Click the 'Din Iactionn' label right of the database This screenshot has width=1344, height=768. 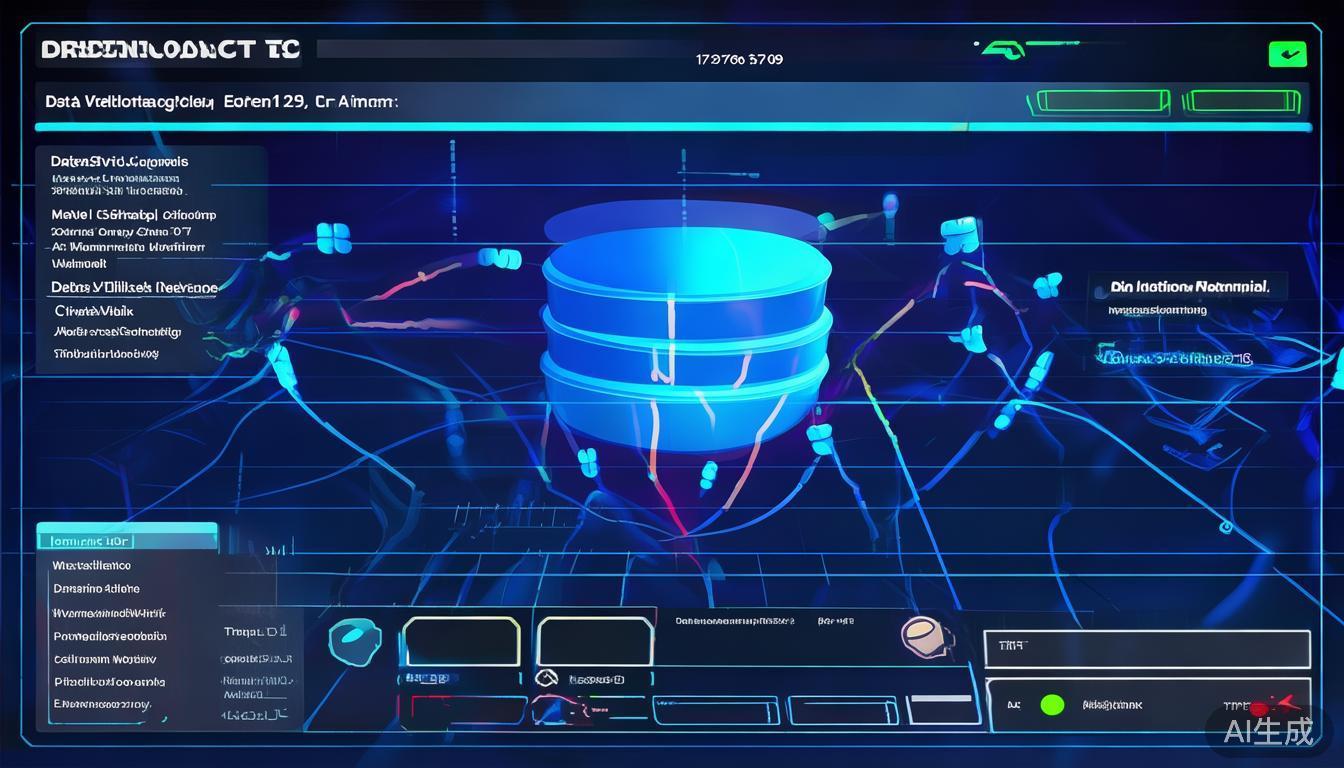[1189, 287]
